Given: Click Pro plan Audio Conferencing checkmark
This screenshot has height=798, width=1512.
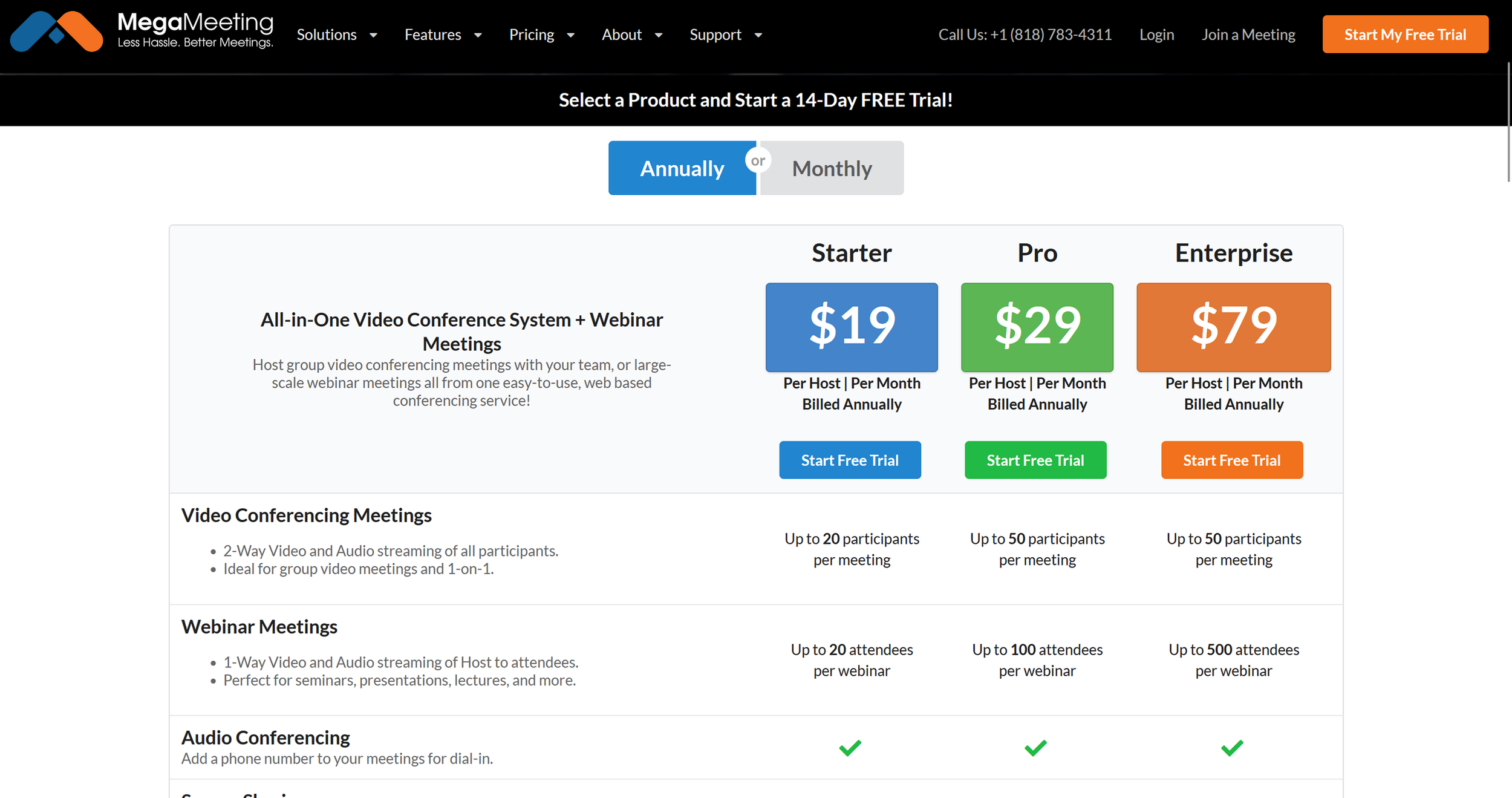Looking at the screenshot, I should [x=1035, y=748].
